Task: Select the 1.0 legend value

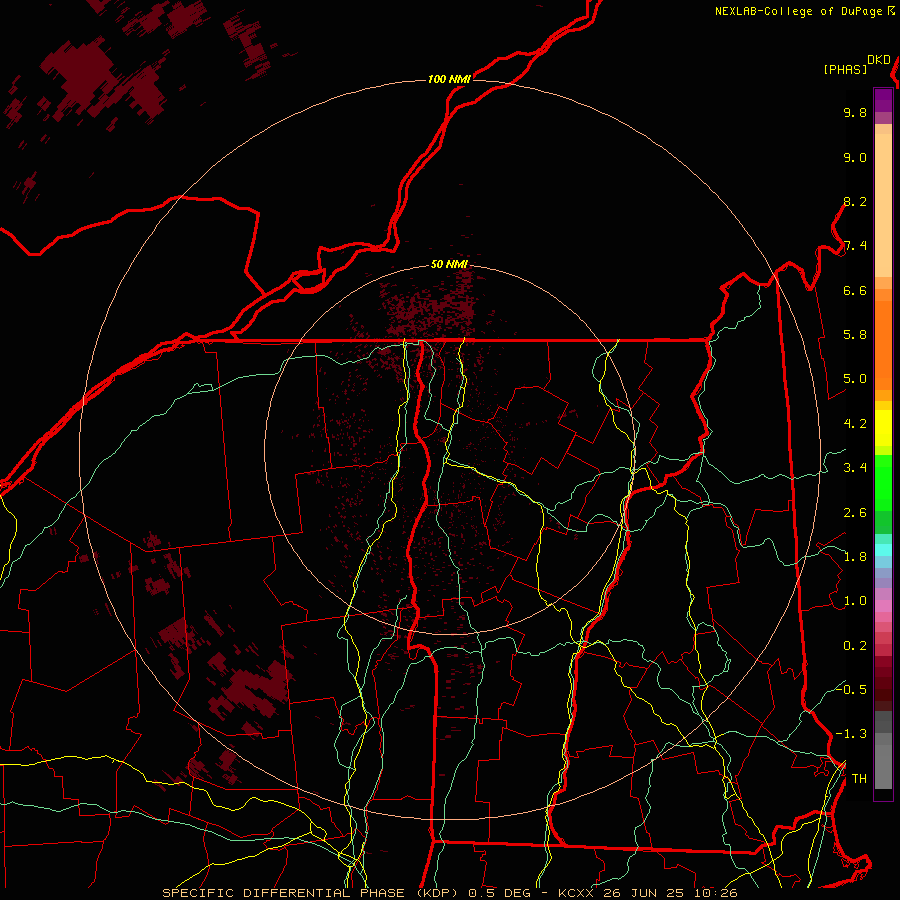Action: [x=855, y=601]
